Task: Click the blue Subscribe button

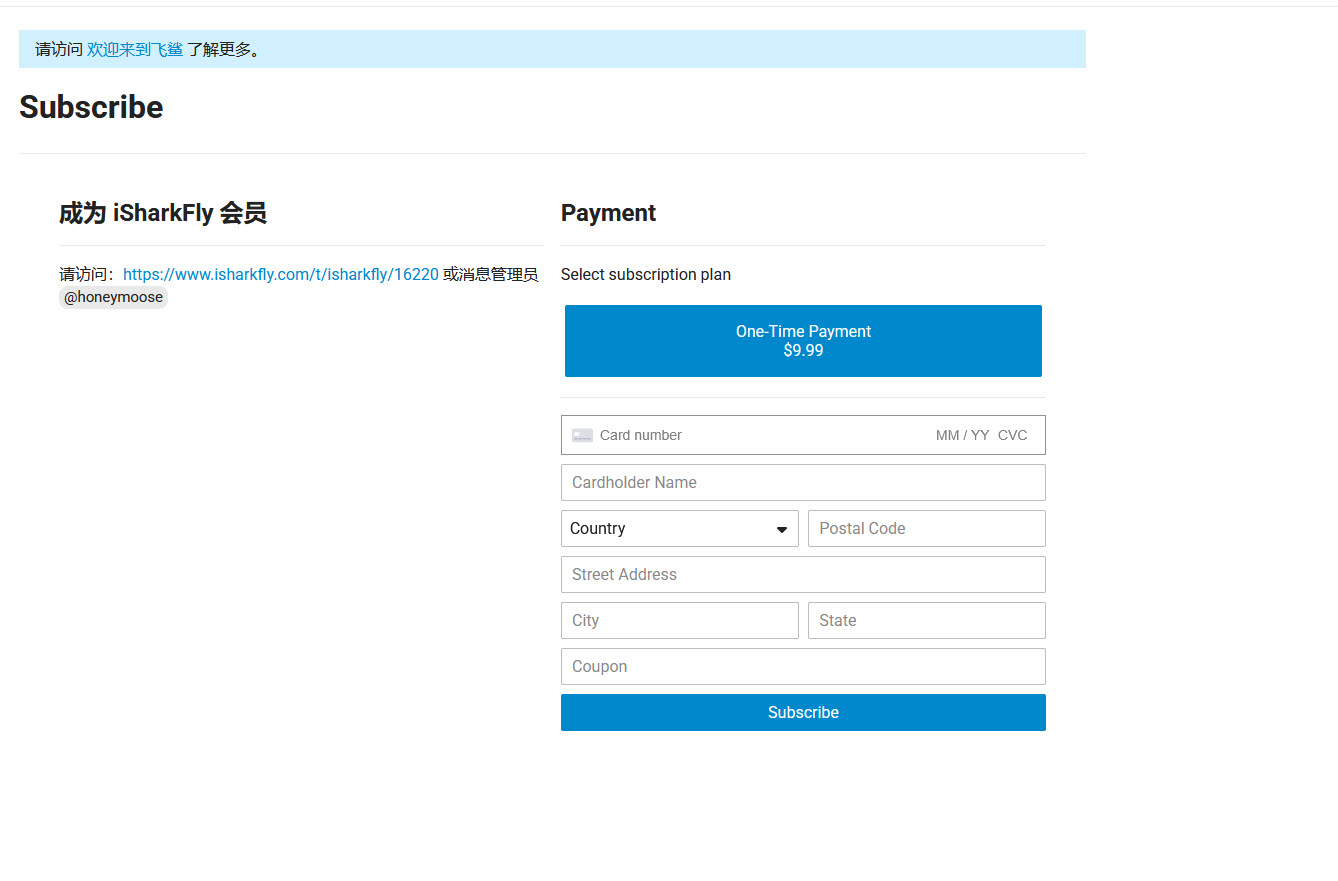Action: pos(803,713)
